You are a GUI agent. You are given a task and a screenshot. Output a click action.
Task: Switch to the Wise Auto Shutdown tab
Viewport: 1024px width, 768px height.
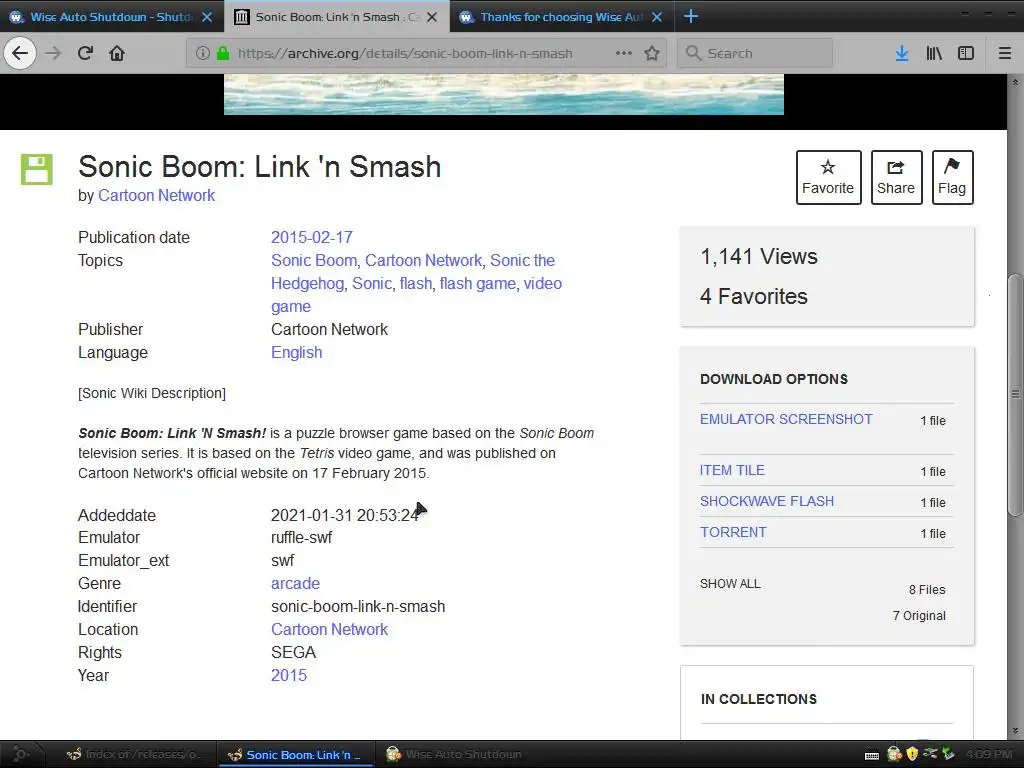click(x=112, y=17)
